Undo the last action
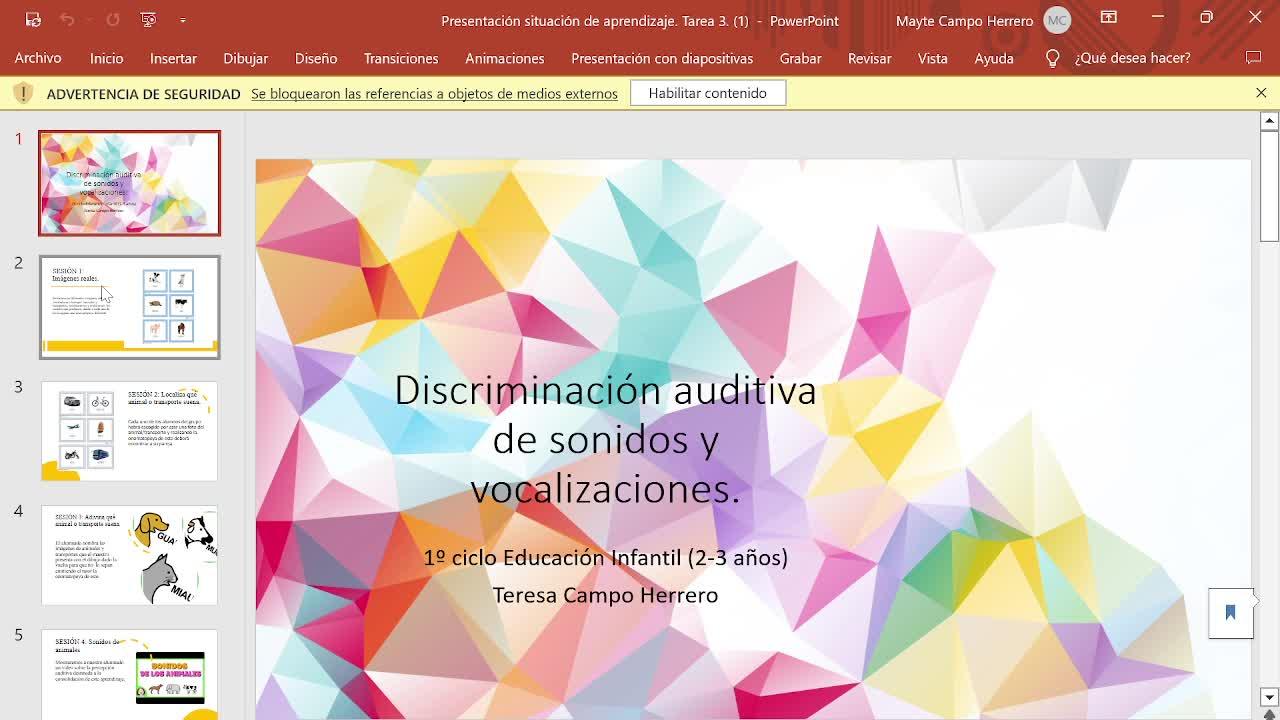Viewport: 1280px width, 720px height. (x=67, y=20)
